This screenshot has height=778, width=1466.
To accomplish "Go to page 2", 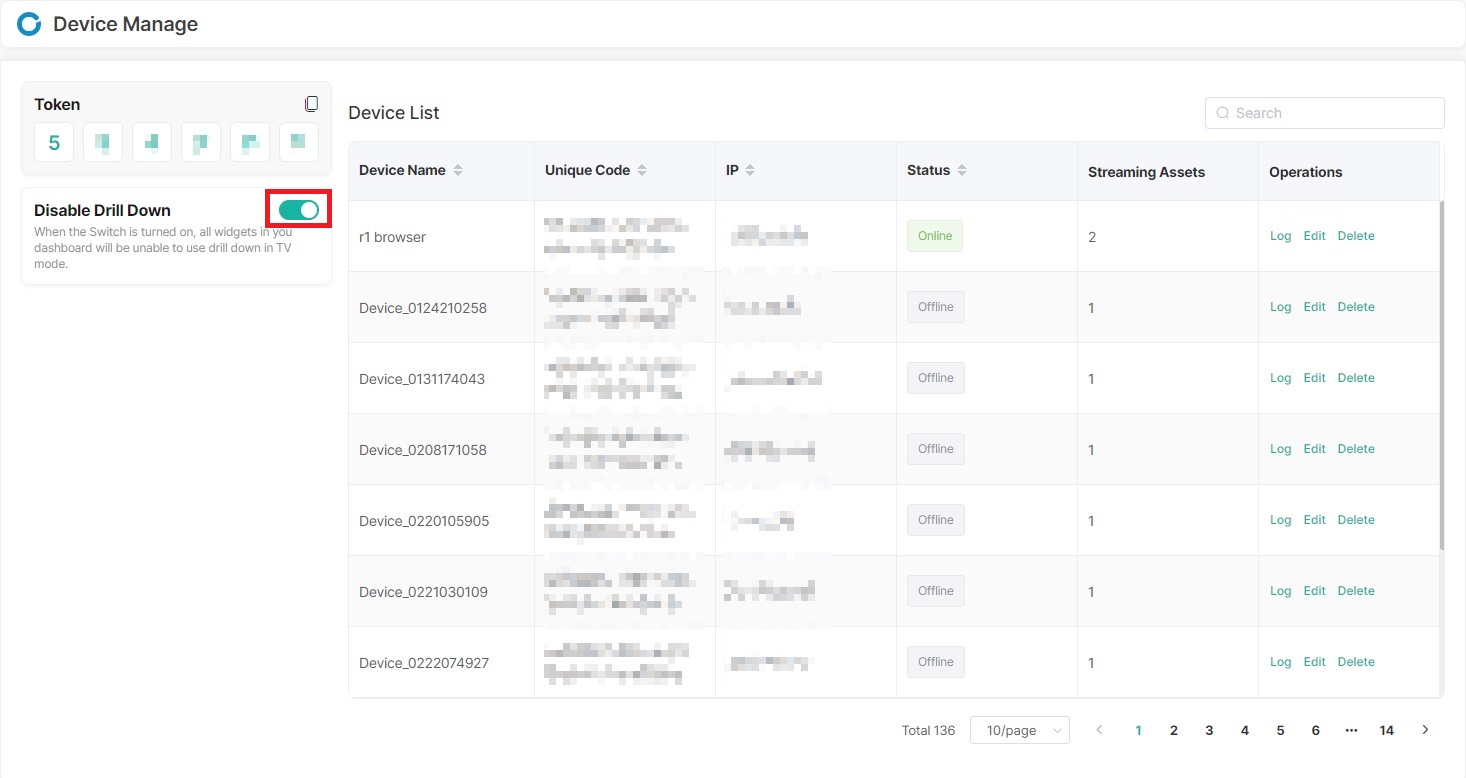I will pos(1174,731).
